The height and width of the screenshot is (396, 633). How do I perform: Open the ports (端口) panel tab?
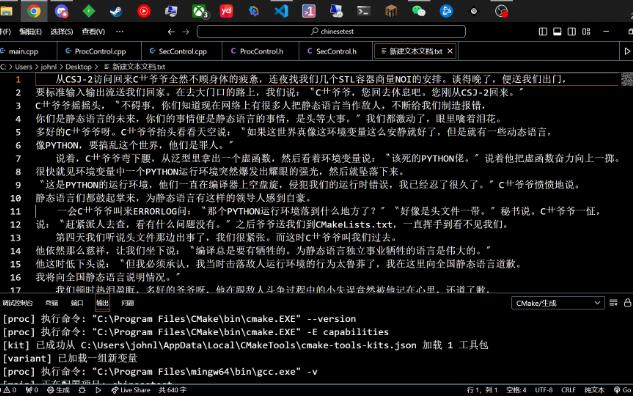tap(77, 303)
